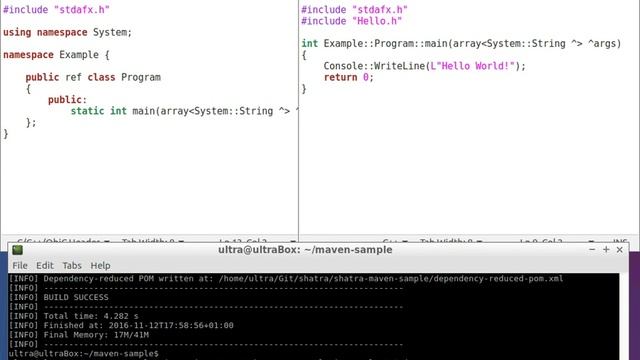Open the Edit menu in terminal
Screen dimensions: 640x360
coord(44,266)
